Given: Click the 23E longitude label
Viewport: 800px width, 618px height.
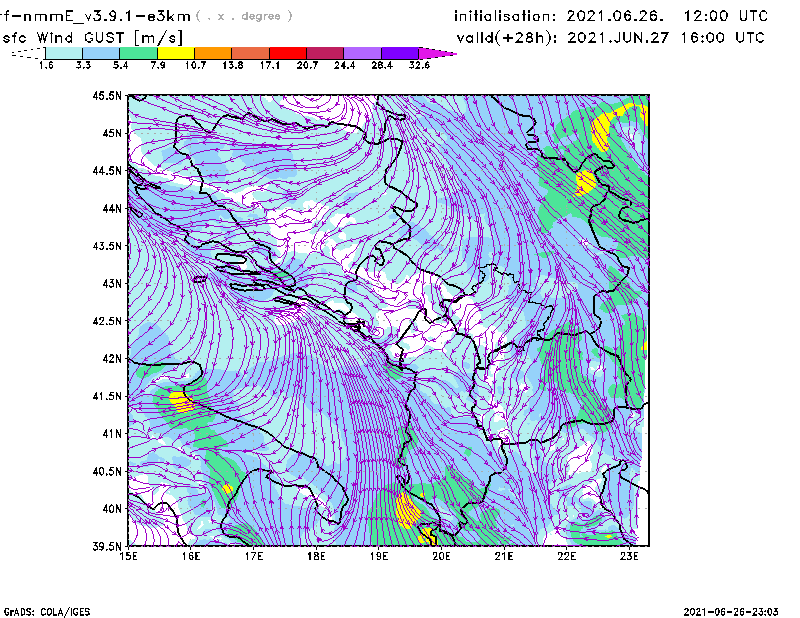Looking at the screenshot, I should 629,556.
